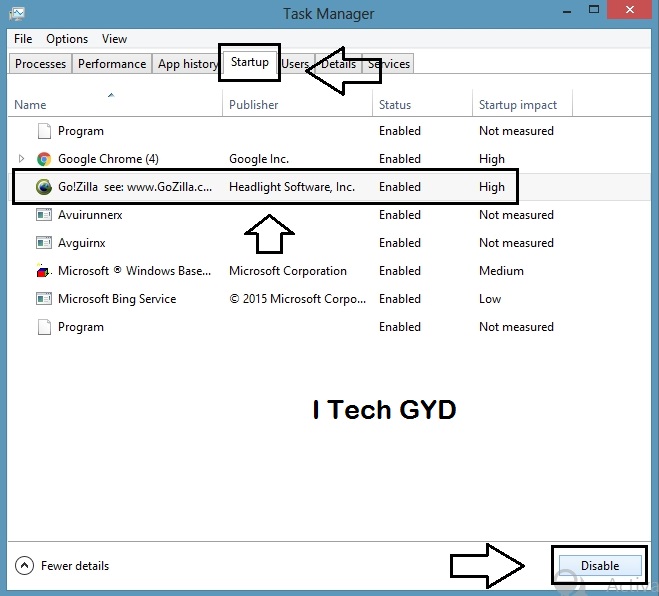Switch to the Processes tab
This screenshot has height=596, width=659.
pyautogui.click(x=40, y=64)
